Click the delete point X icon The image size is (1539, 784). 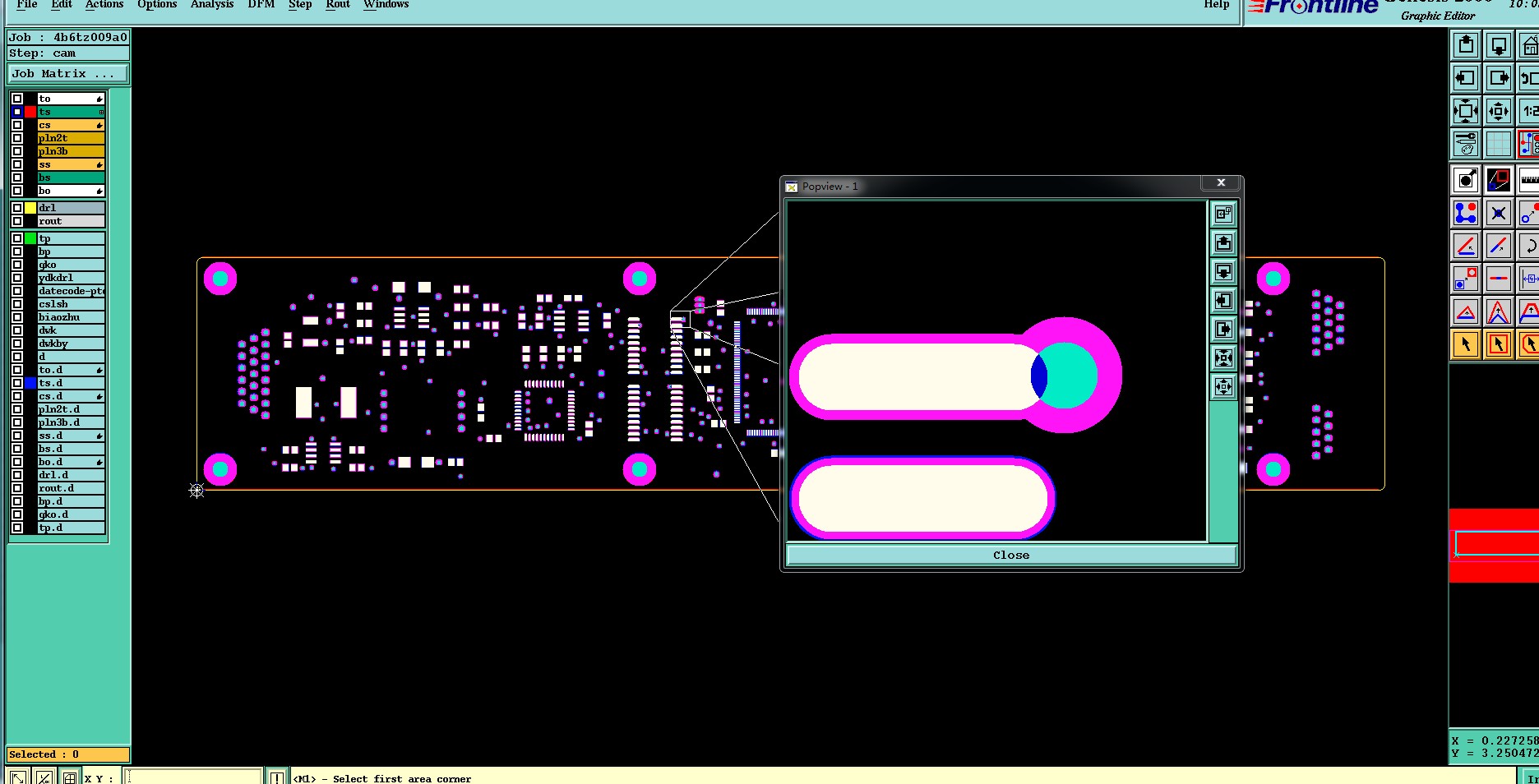click(x=1499, y=213)
